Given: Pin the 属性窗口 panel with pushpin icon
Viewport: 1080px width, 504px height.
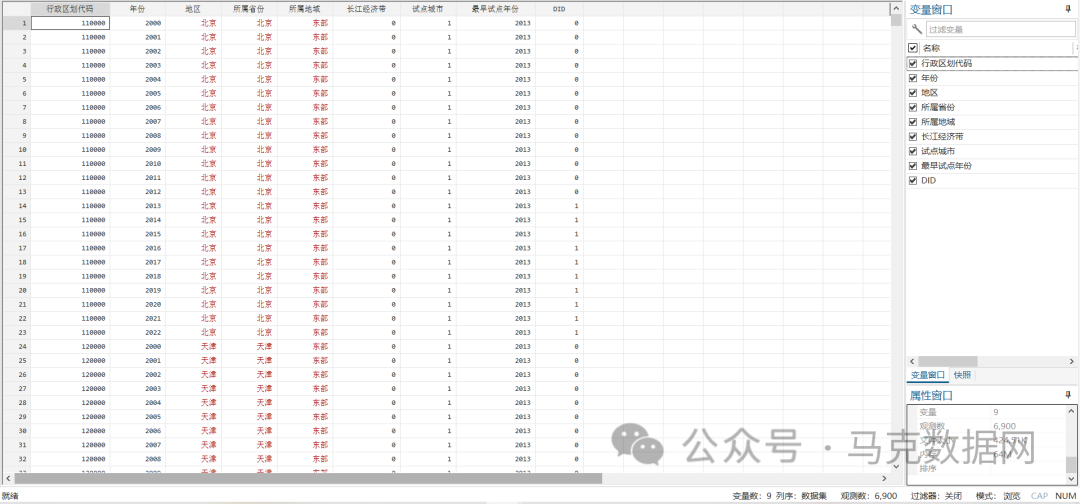Looking at the screenshot, I should pos(1068,395).
